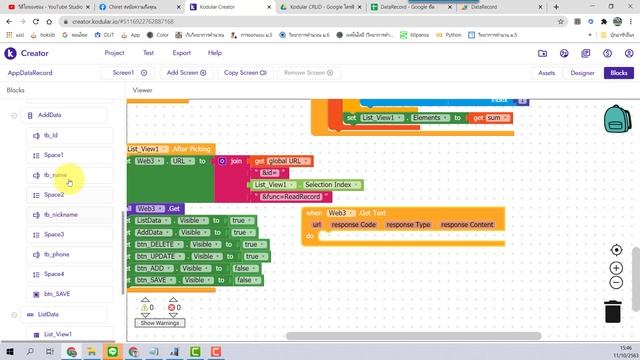
Task: Click the horizontal workspace scrollbar
Action: (x=413, y=336)
